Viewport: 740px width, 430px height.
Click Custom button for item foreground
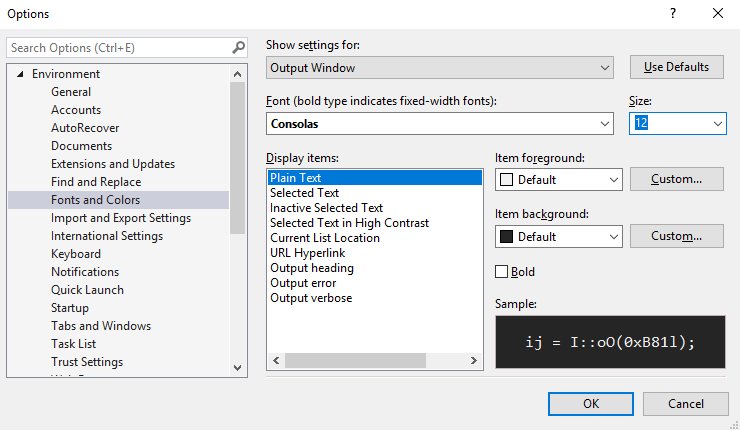click(676, 179)
